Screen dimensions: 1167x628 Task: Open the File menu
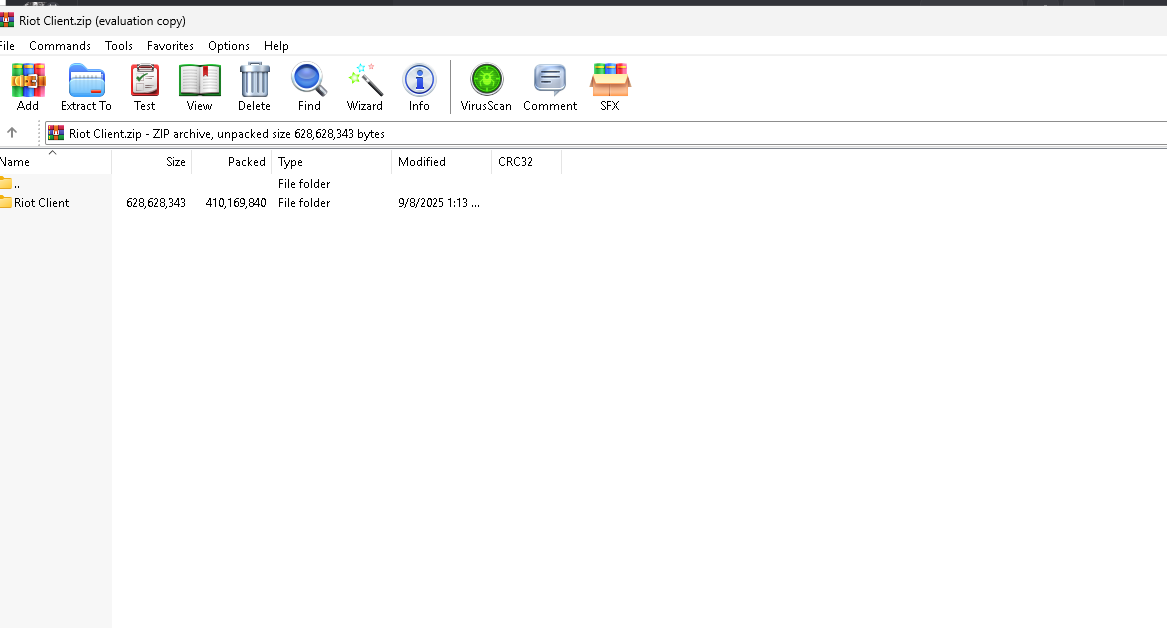coord(7,45)
